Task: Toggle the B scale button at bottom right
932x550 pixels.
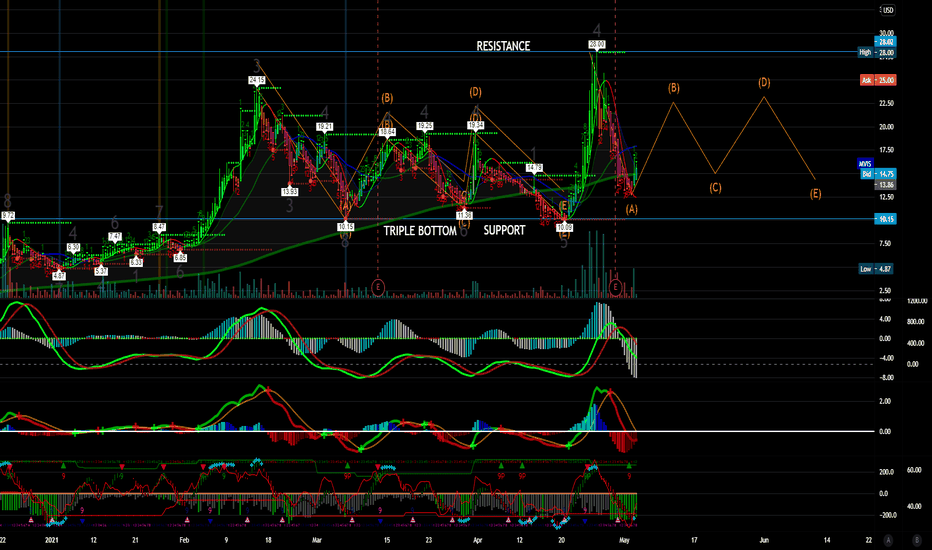Action: click(x=916, y=540)
